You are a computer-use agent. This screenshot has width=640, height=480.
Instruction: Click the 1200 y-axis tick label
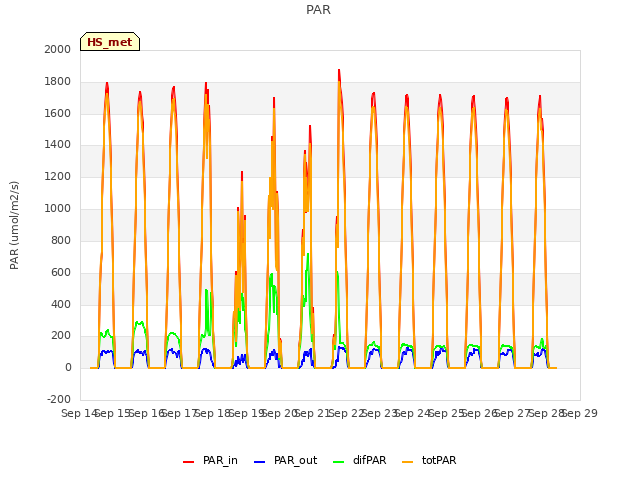[x=58, y=177]
